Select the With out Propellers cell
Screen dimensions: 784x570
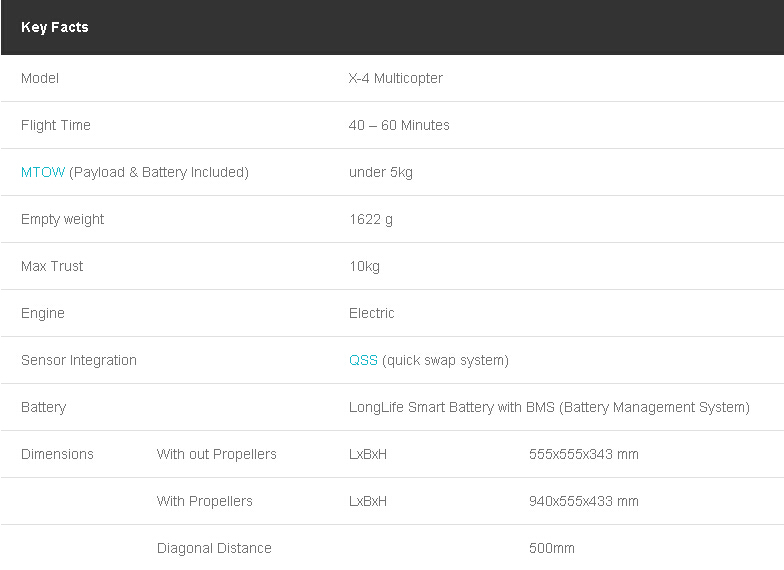[x=216, y=454]
